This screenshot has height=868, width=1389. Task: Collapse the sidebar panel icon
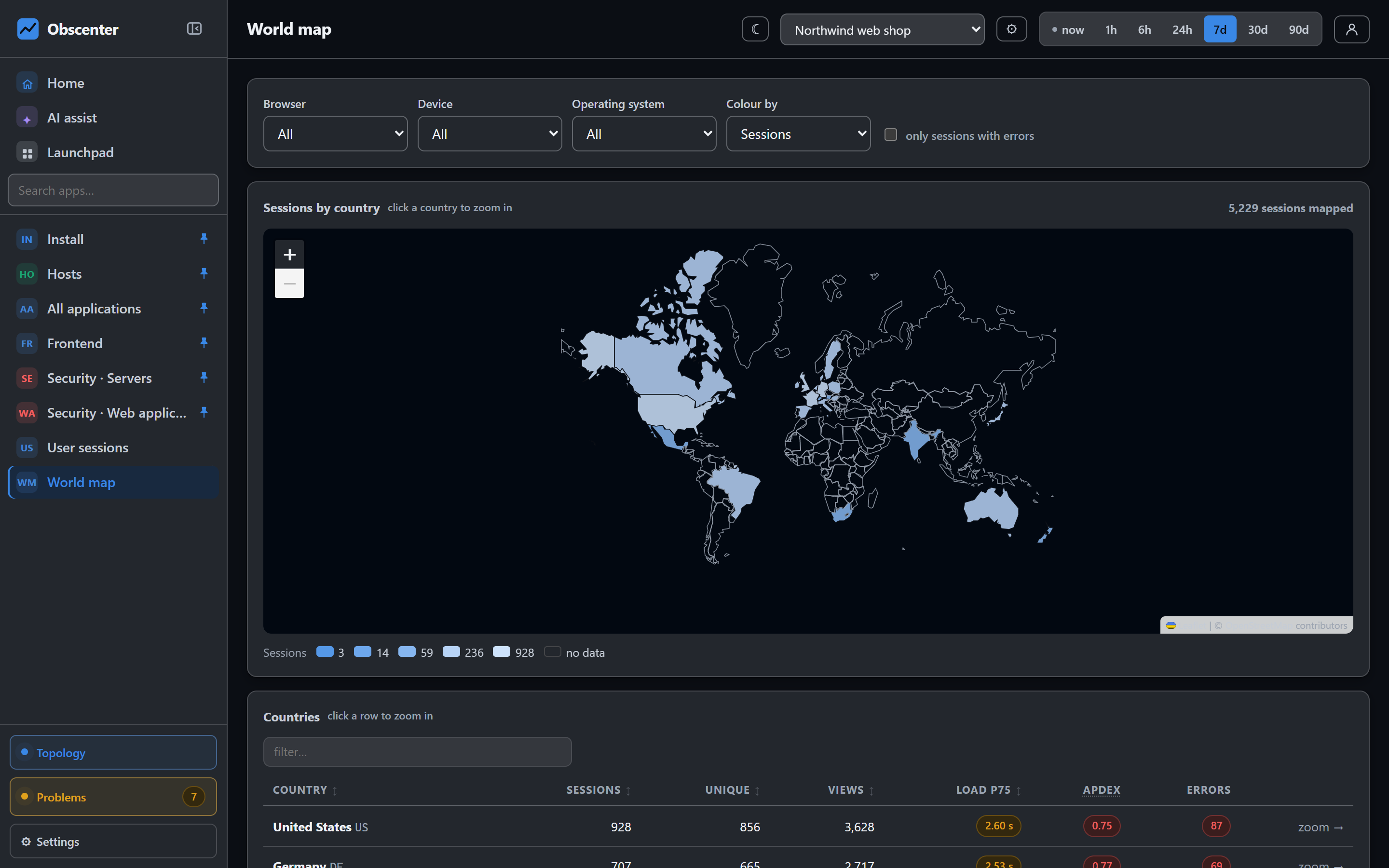click(194, 29)
